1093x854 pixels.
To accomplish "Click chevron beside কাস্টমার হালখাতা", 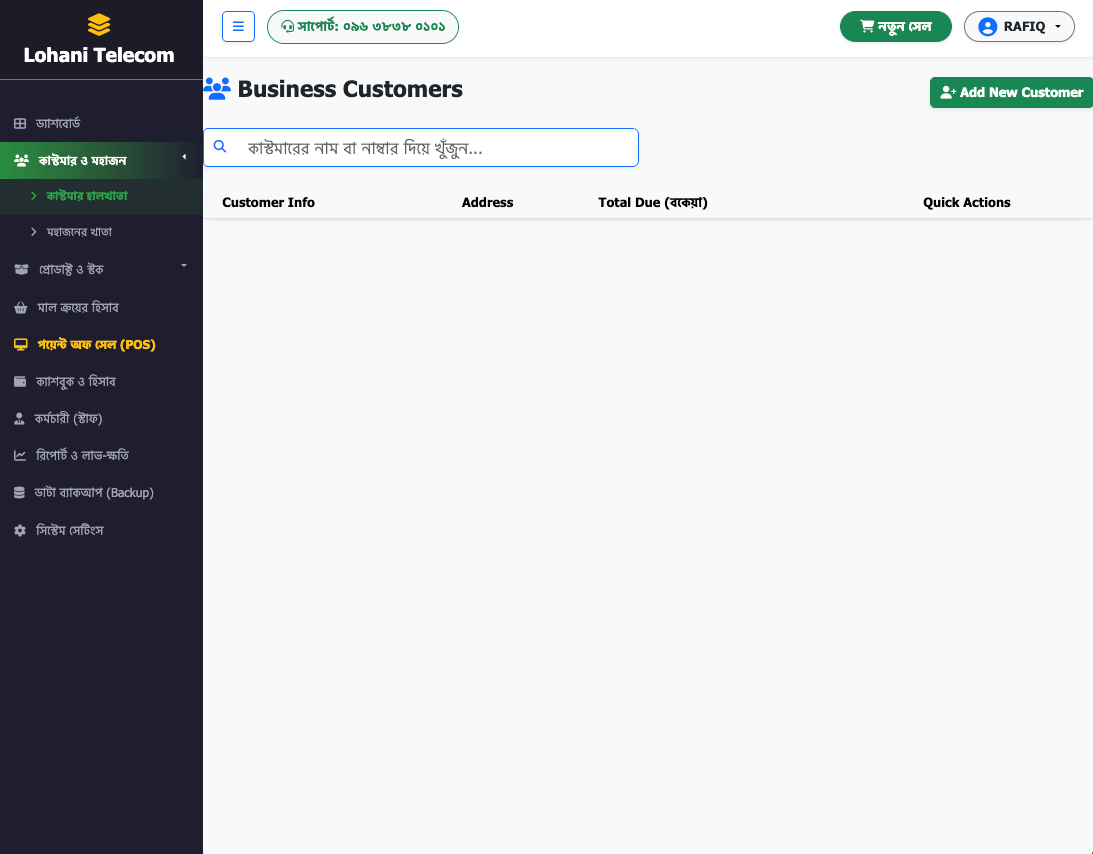I will coord(33,196).
